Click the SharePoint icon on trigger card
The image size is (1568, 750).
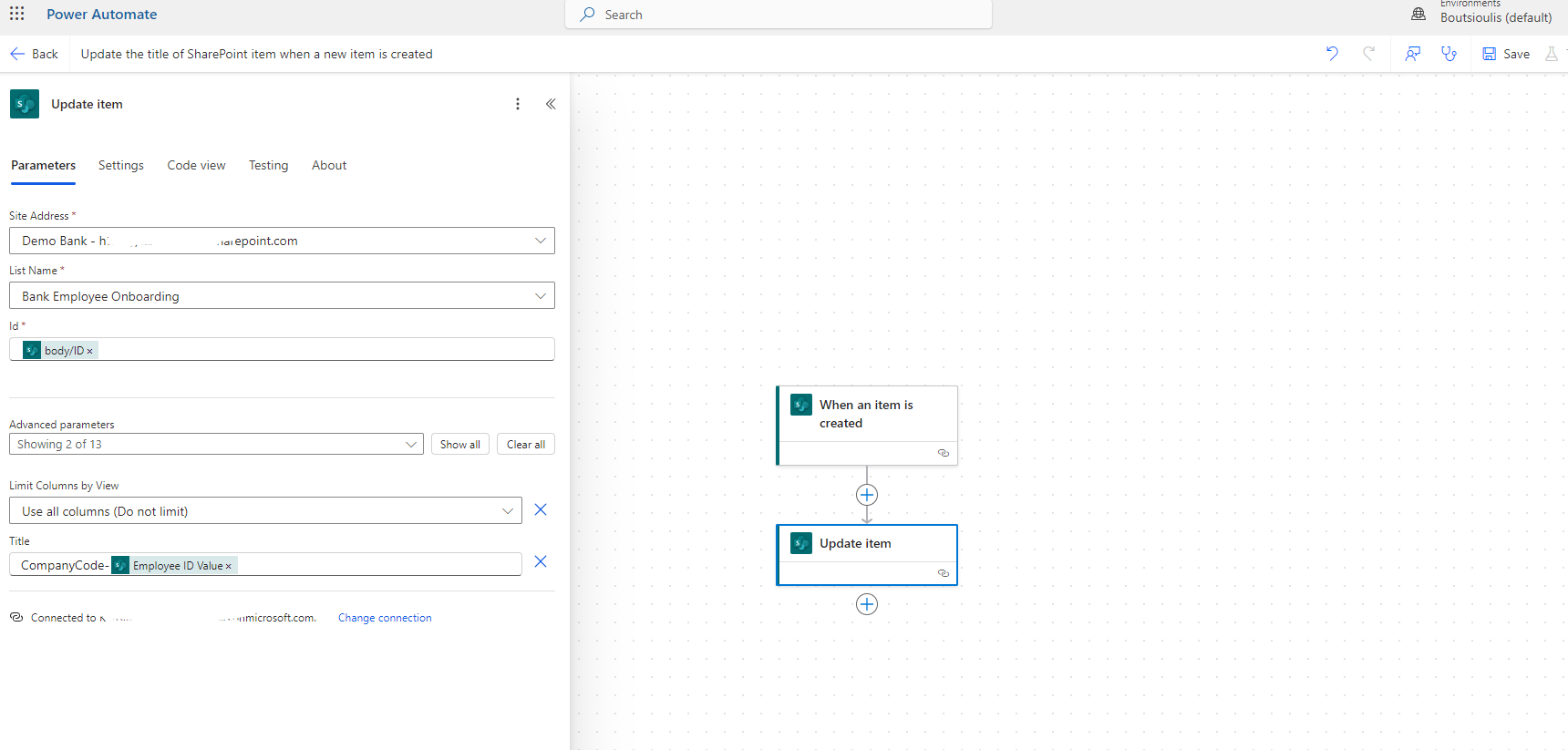[801, 405]
